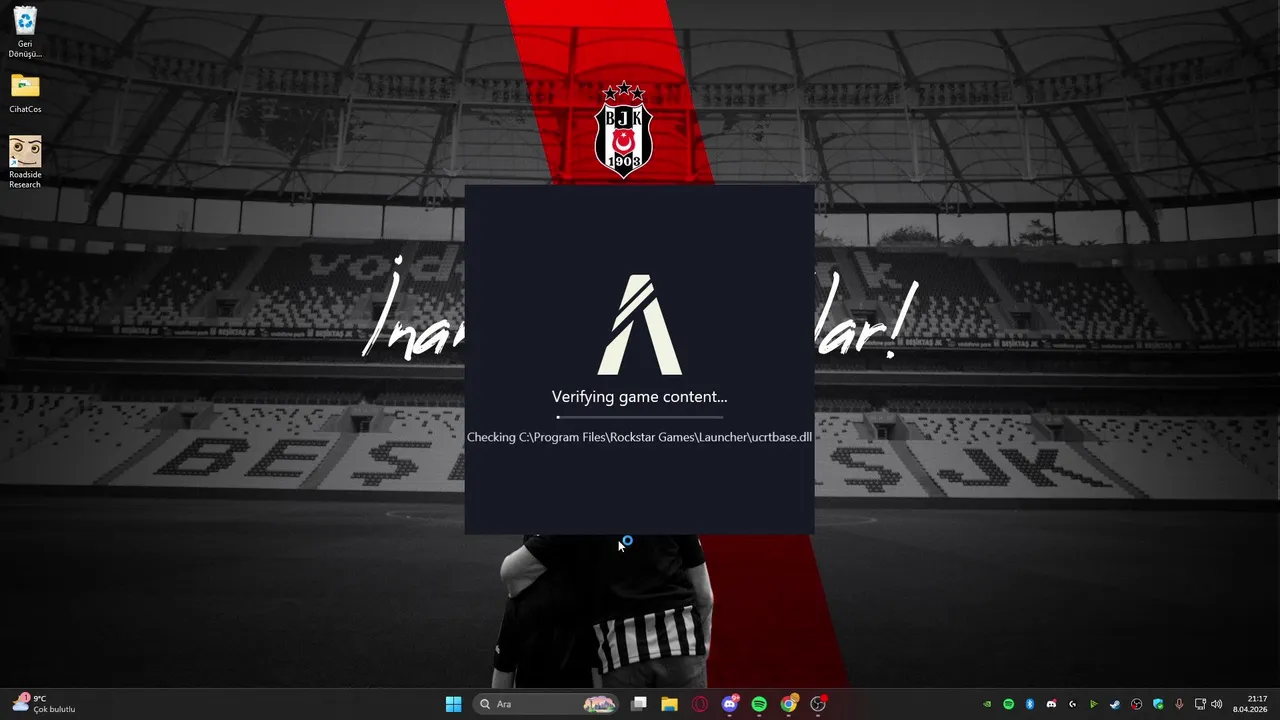The image size is (1280, 720).
Task: Open the clock and date 21:17 flyout
Action: [x=1250, y=704]
